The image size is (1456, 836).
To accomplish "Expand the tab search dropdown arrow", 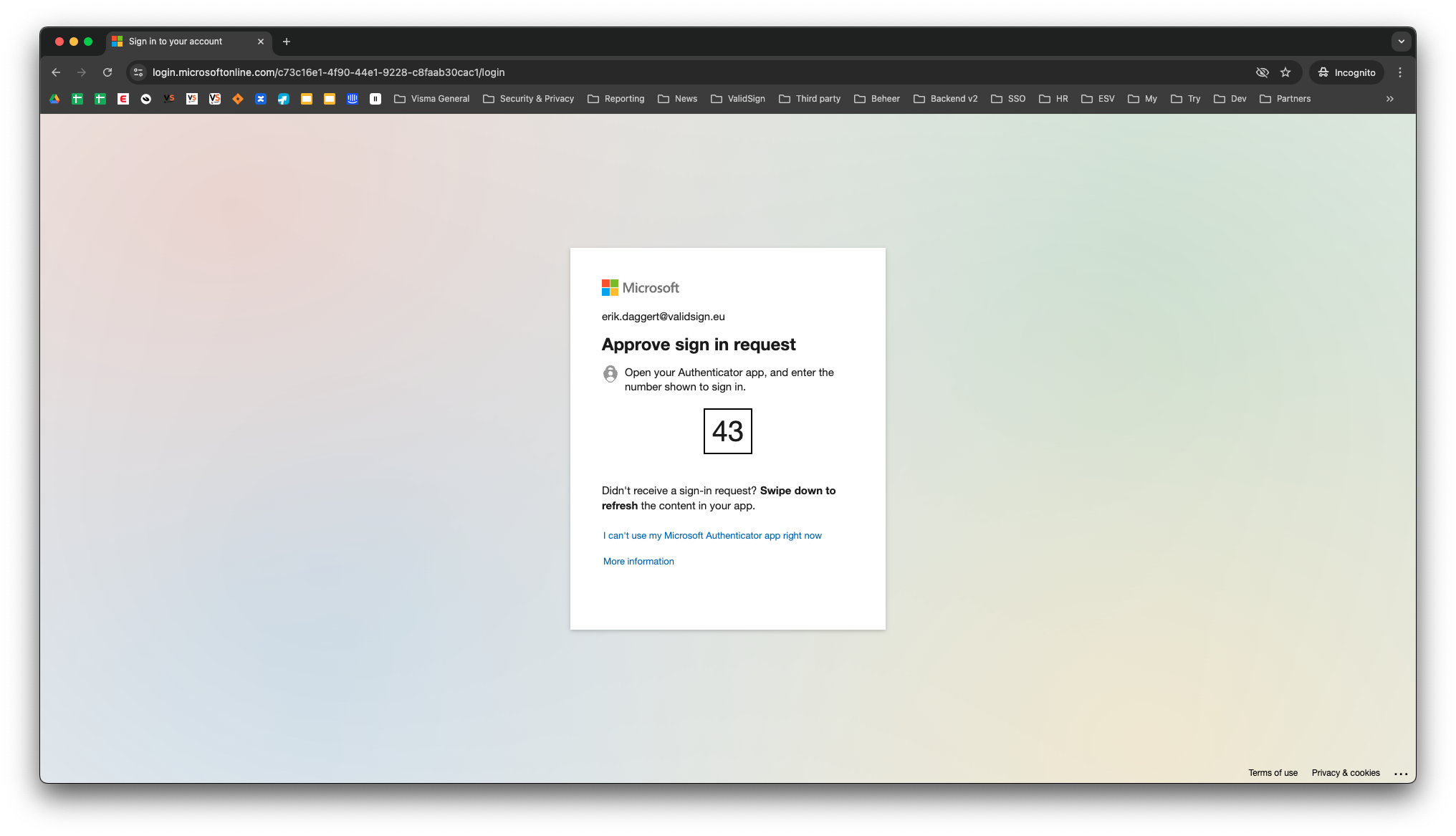I will tap(1401, 42).
